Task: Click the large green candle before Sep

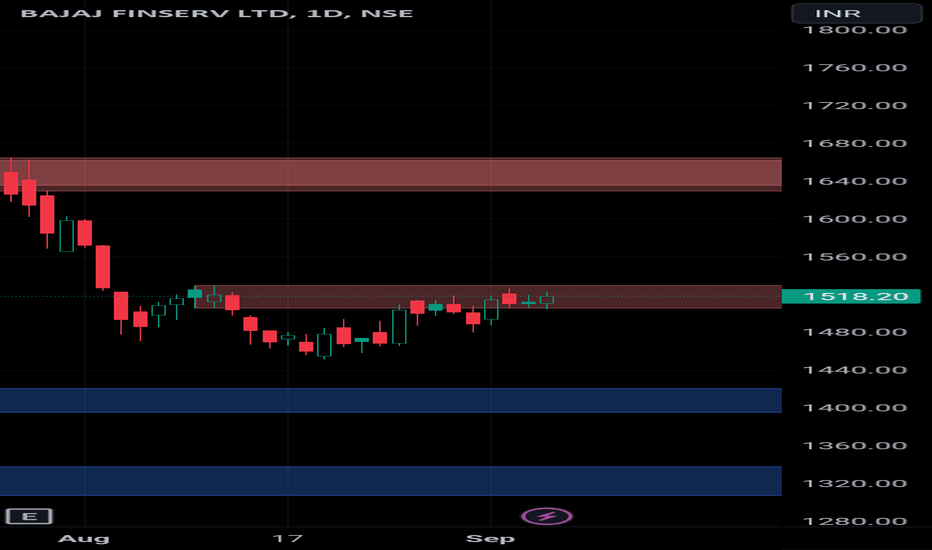Action: click(399, 326)
